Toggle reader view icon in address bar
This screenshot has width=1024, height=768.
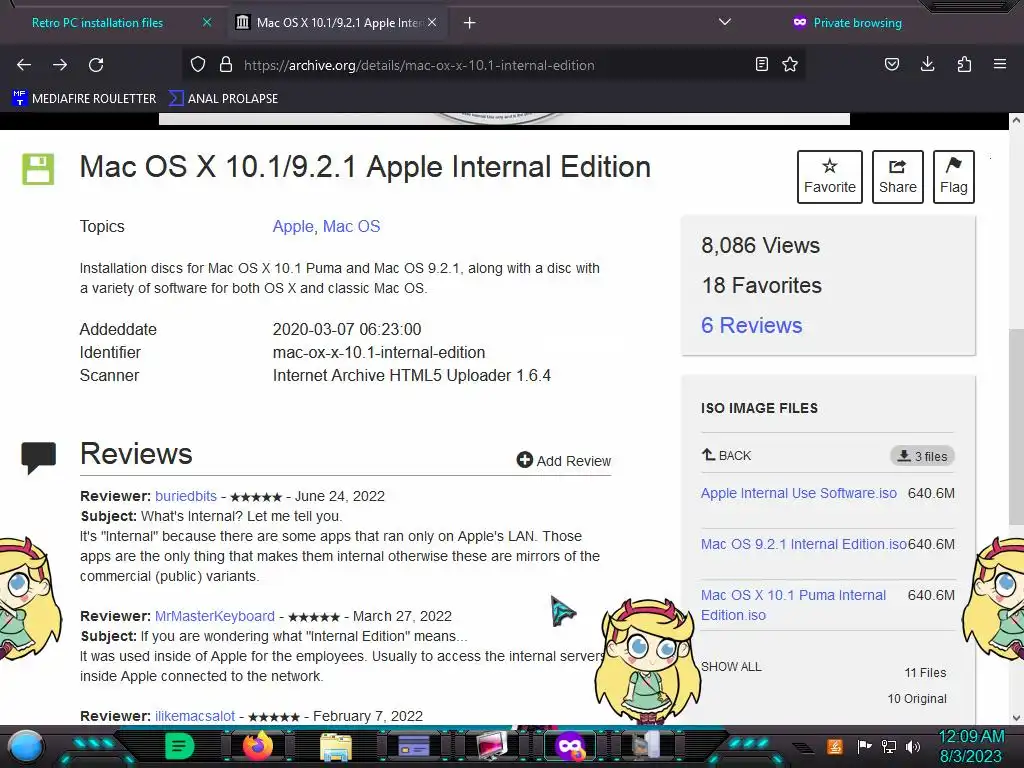click(x=761, y=64)
